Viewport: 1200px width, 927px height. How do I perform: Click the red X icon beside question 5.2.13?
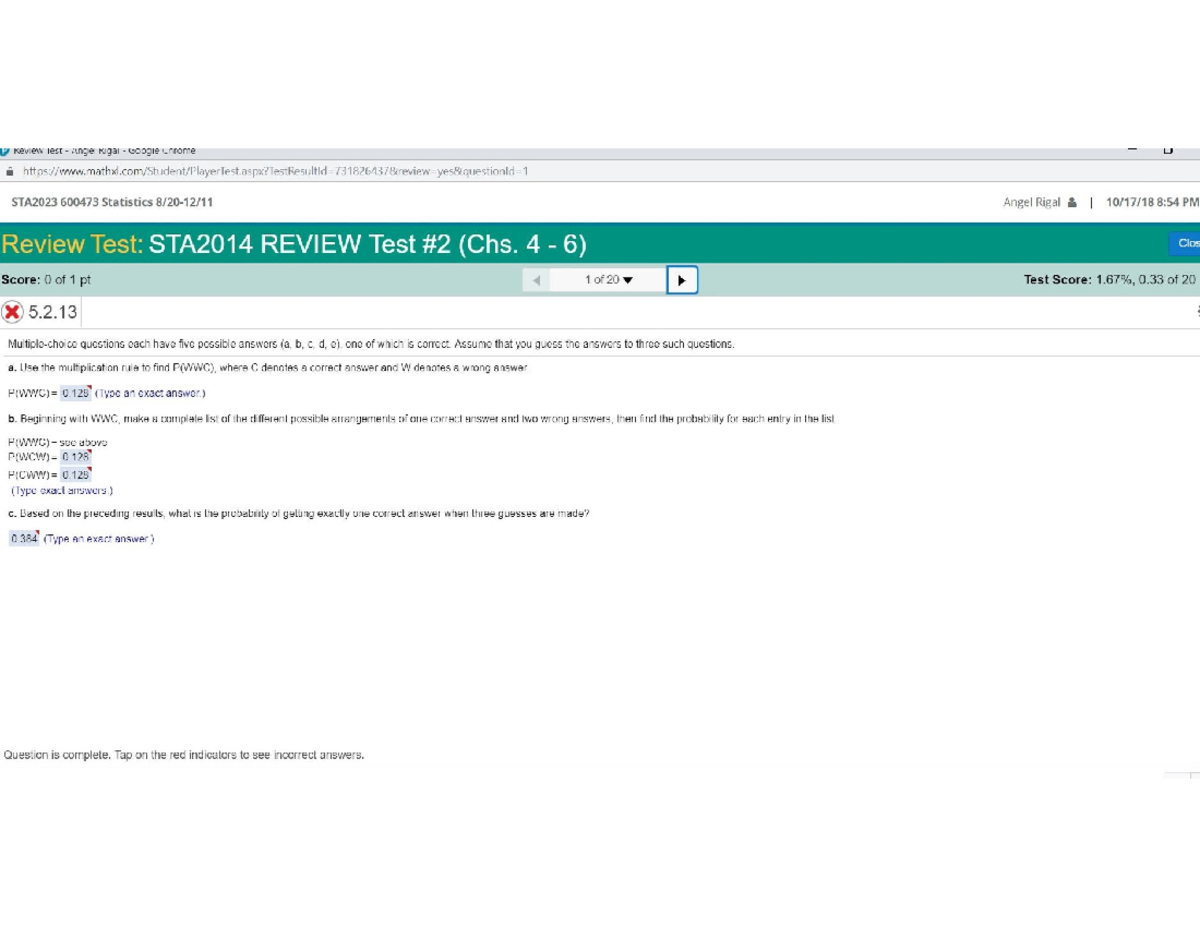click(x=12, y=311)
